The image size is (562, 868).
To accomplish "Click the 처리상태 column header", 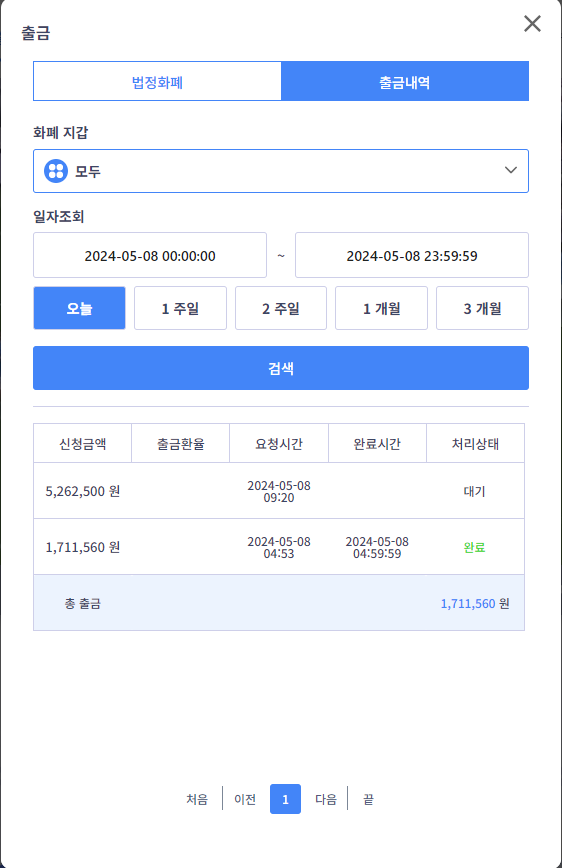I will click(x=475, y=443).
